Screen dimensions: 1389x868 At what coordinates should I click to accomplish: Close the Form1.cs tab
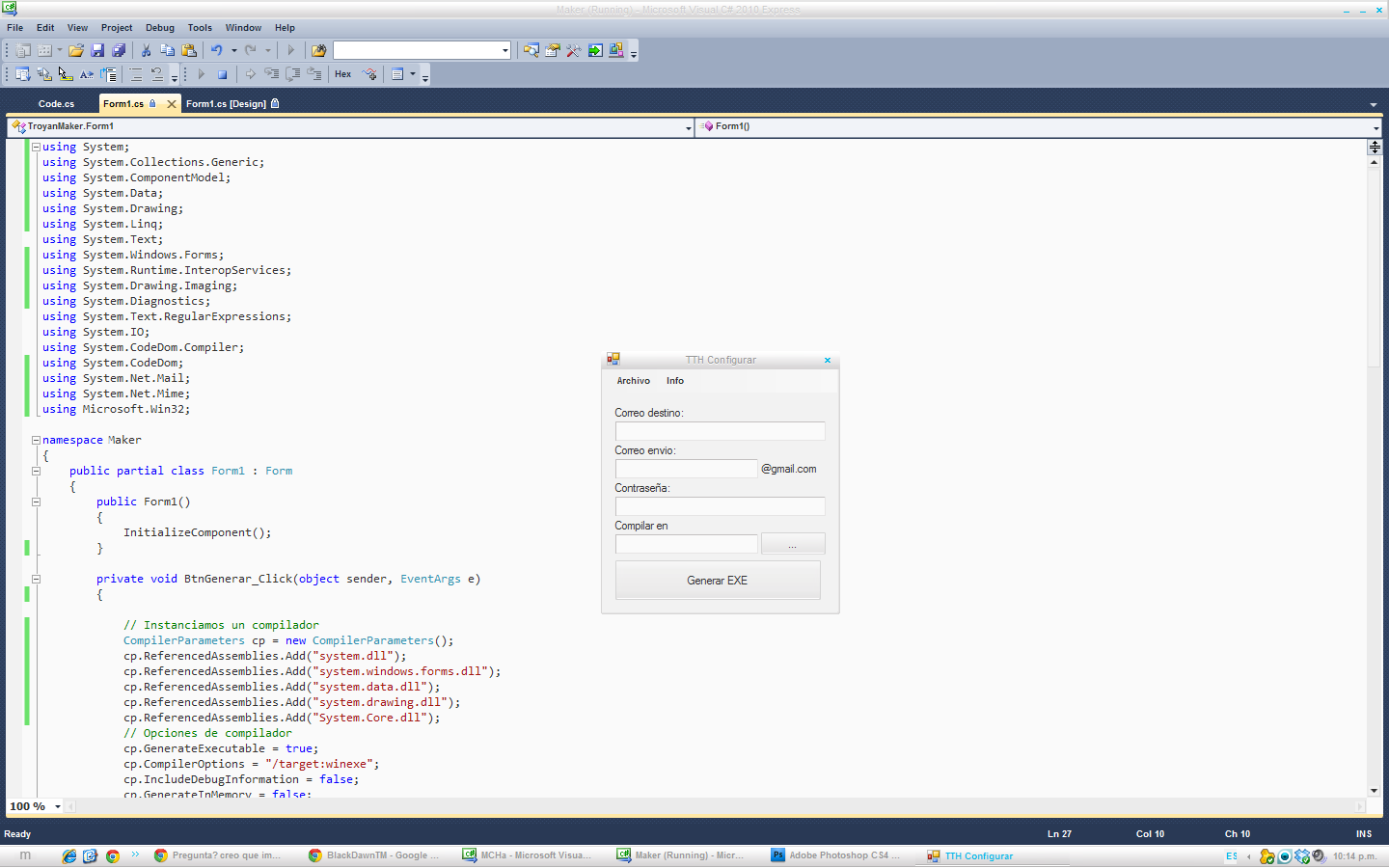(172, 104)
